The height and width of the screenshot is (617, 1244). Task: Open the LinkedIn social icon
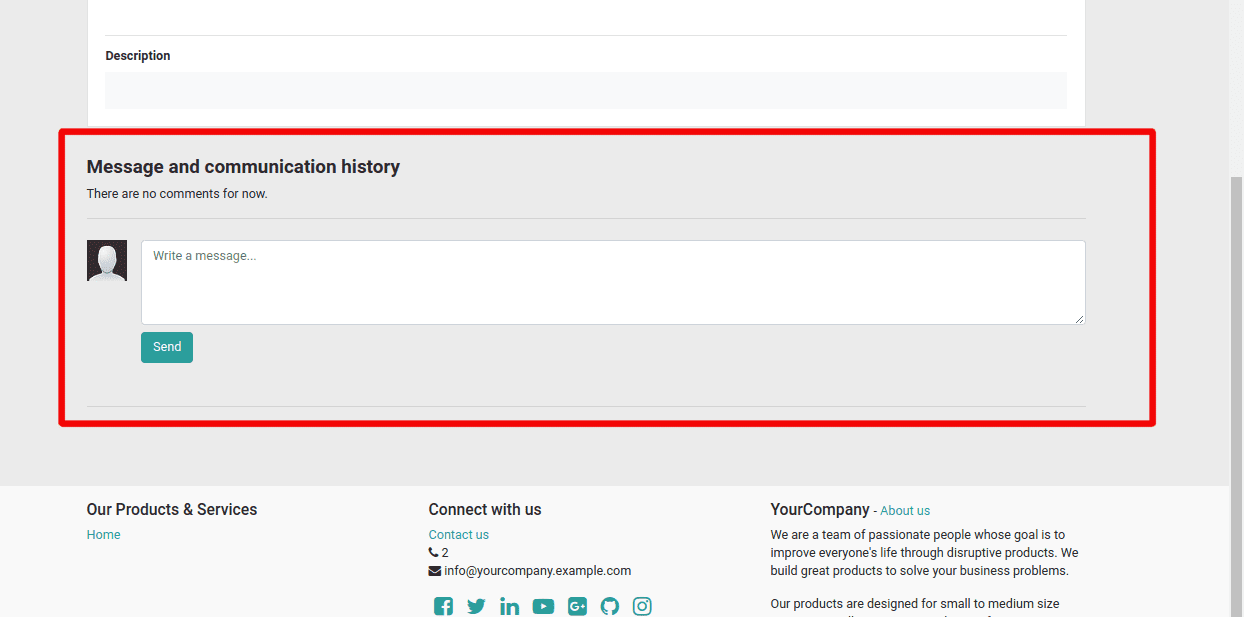(509, 606)
